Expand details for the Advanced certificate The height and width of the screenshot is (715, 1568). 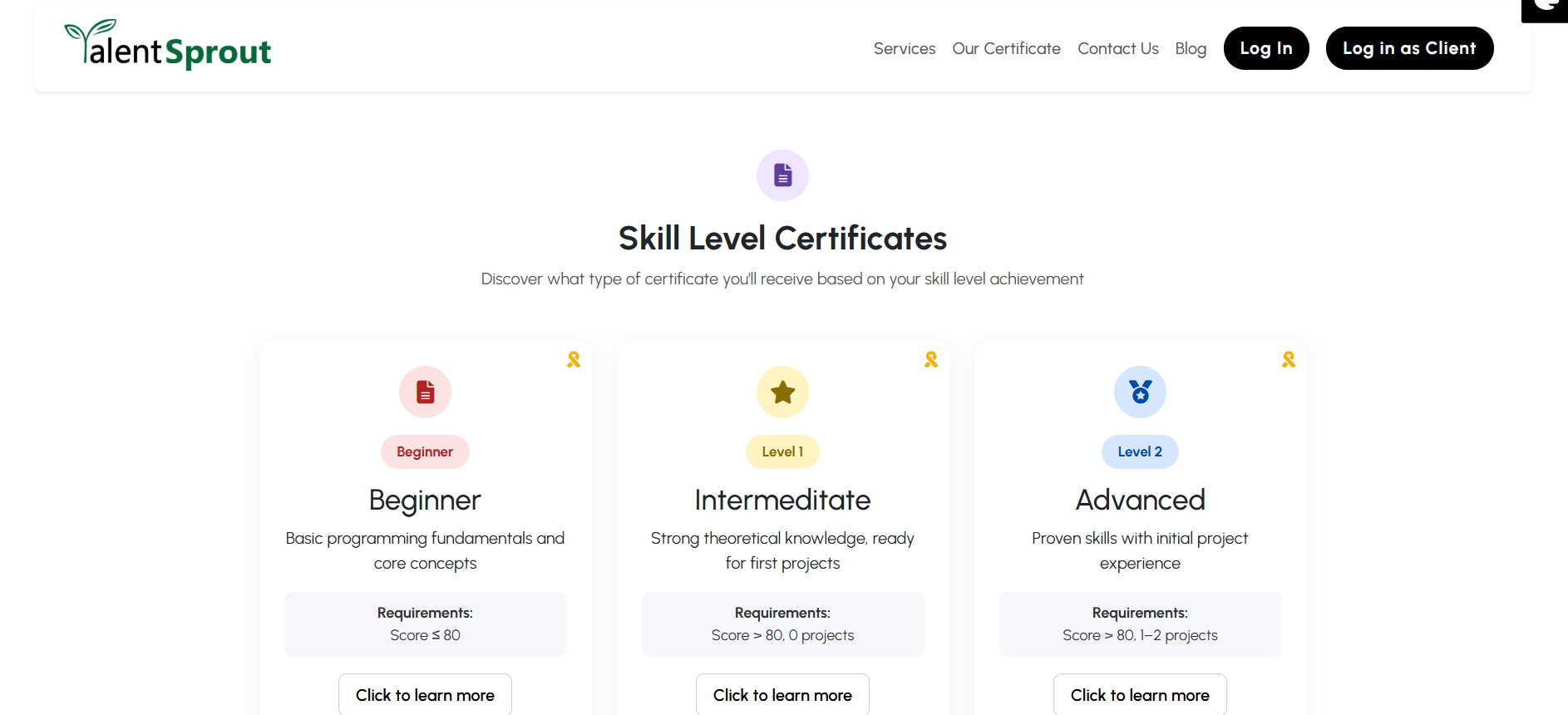click(1140, 694)
